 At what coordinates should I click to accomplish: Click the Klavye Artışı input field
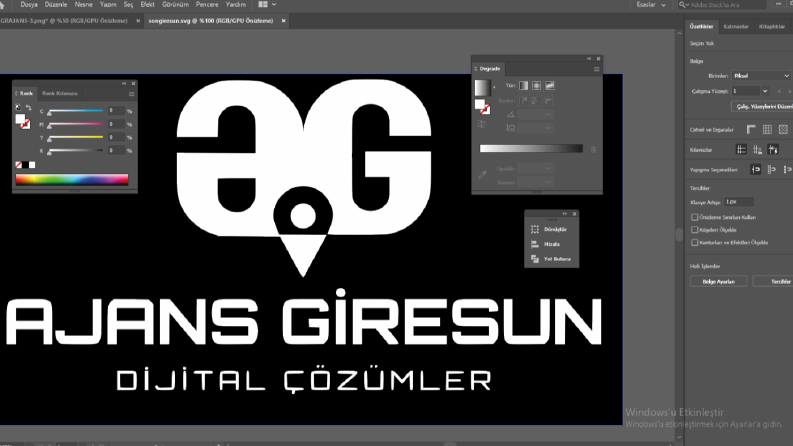(739, 202)
